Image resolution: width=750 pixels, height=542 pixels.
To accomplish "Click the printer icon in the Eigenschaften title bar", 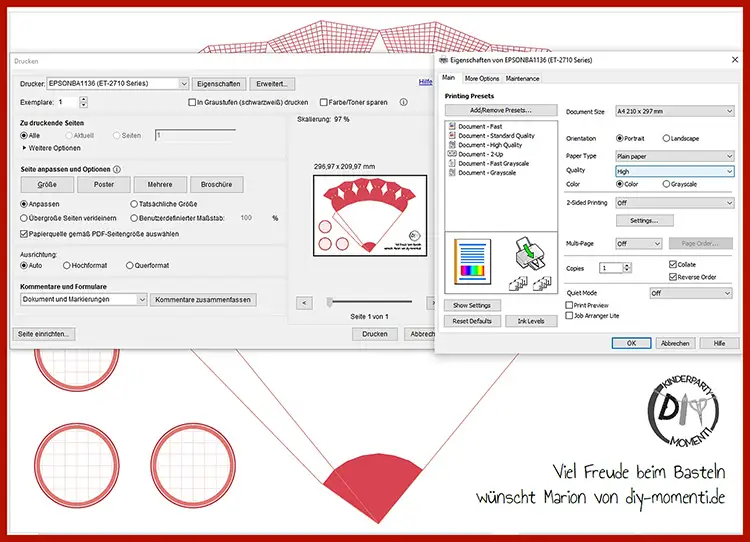I will pos(443,60).
